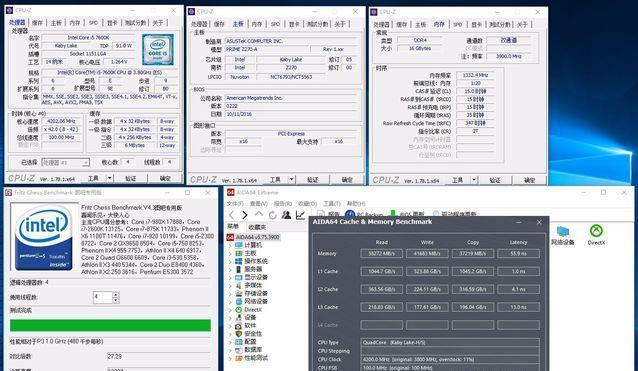This screenshot has height=371, width=638.
Task: Click the BIOS 更新 toolbar icon
Action: (393, 213)
